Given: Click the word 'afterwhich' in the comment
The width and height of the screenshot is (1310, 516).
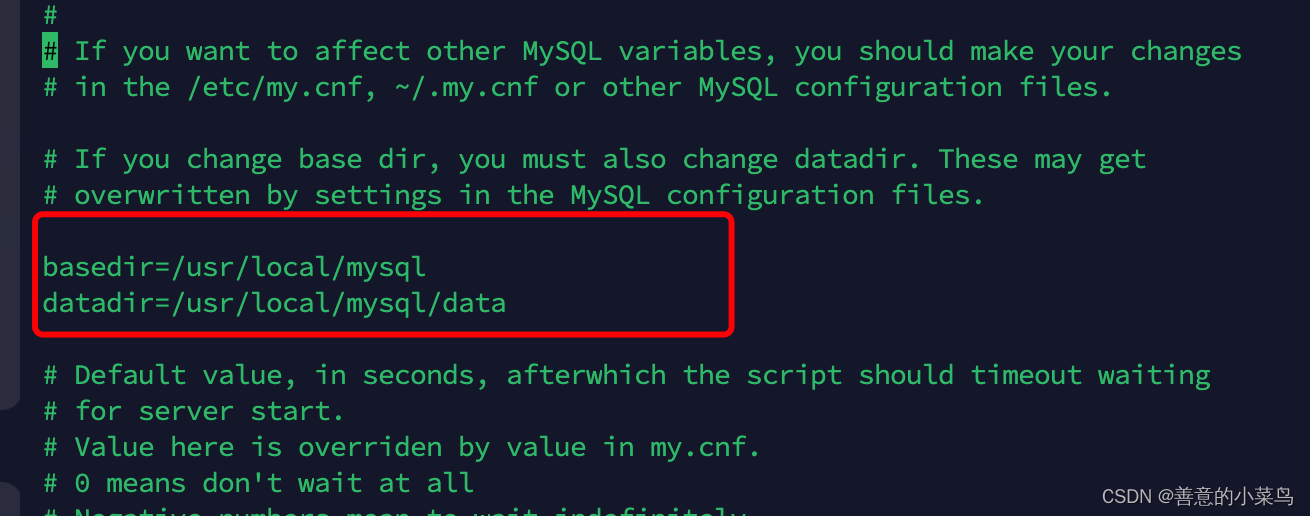Looking at the screenshot, I should [586, 375].
